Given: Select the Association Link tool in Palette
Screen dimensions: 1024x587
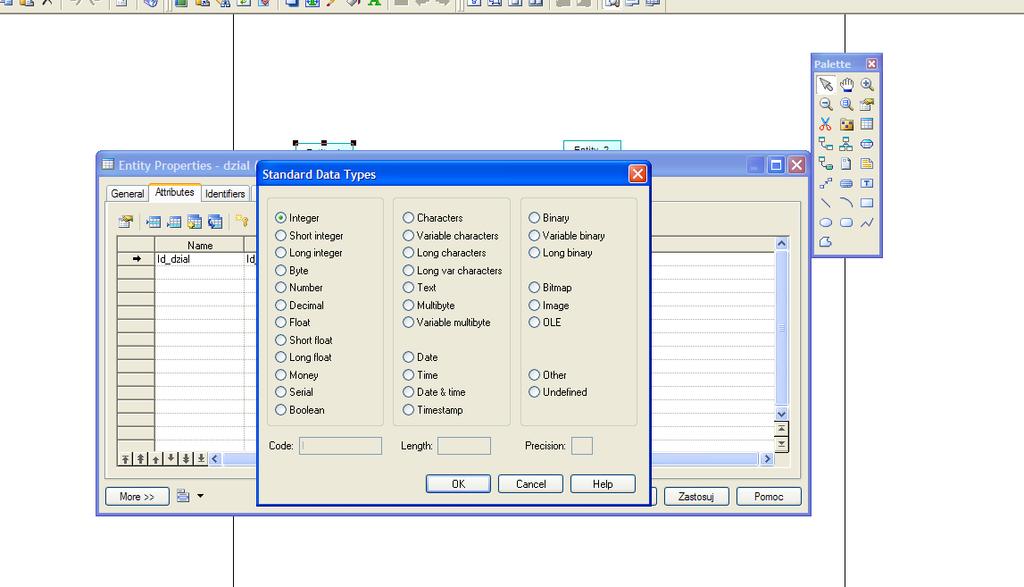Looking at the screenshot, I should [825, 163].
